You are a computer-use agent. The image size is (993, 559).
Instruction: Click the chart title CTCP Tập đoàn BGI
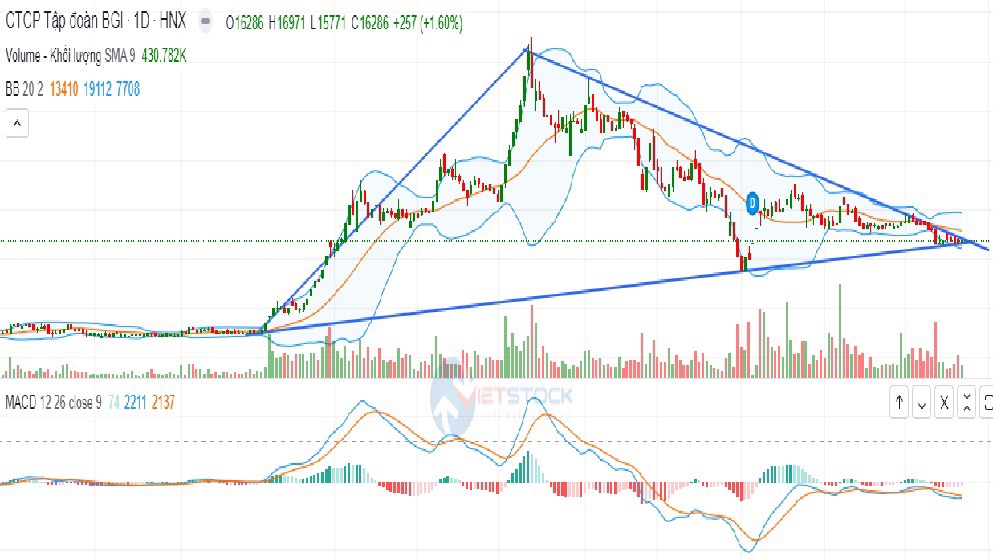(x=65, y=22)
